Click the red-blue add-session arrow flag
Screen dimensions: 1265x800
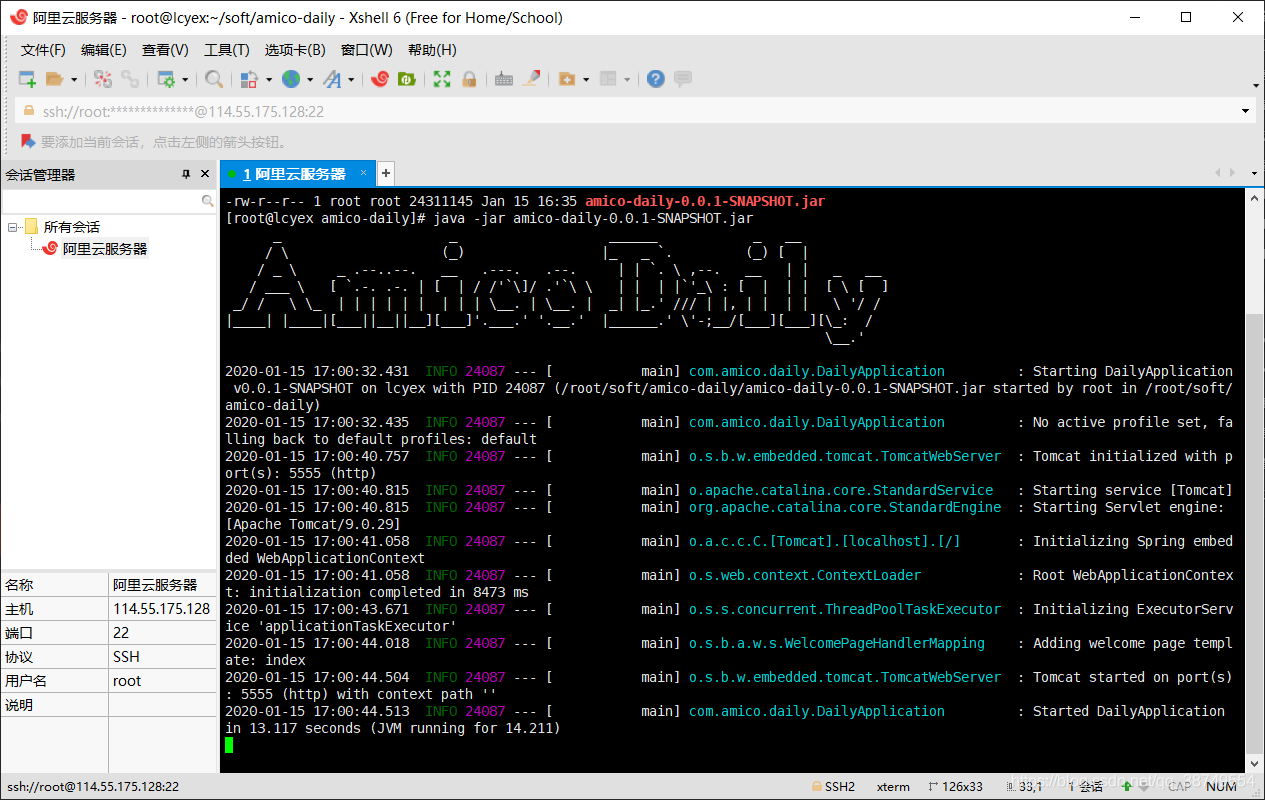click(x=28, y=142)
